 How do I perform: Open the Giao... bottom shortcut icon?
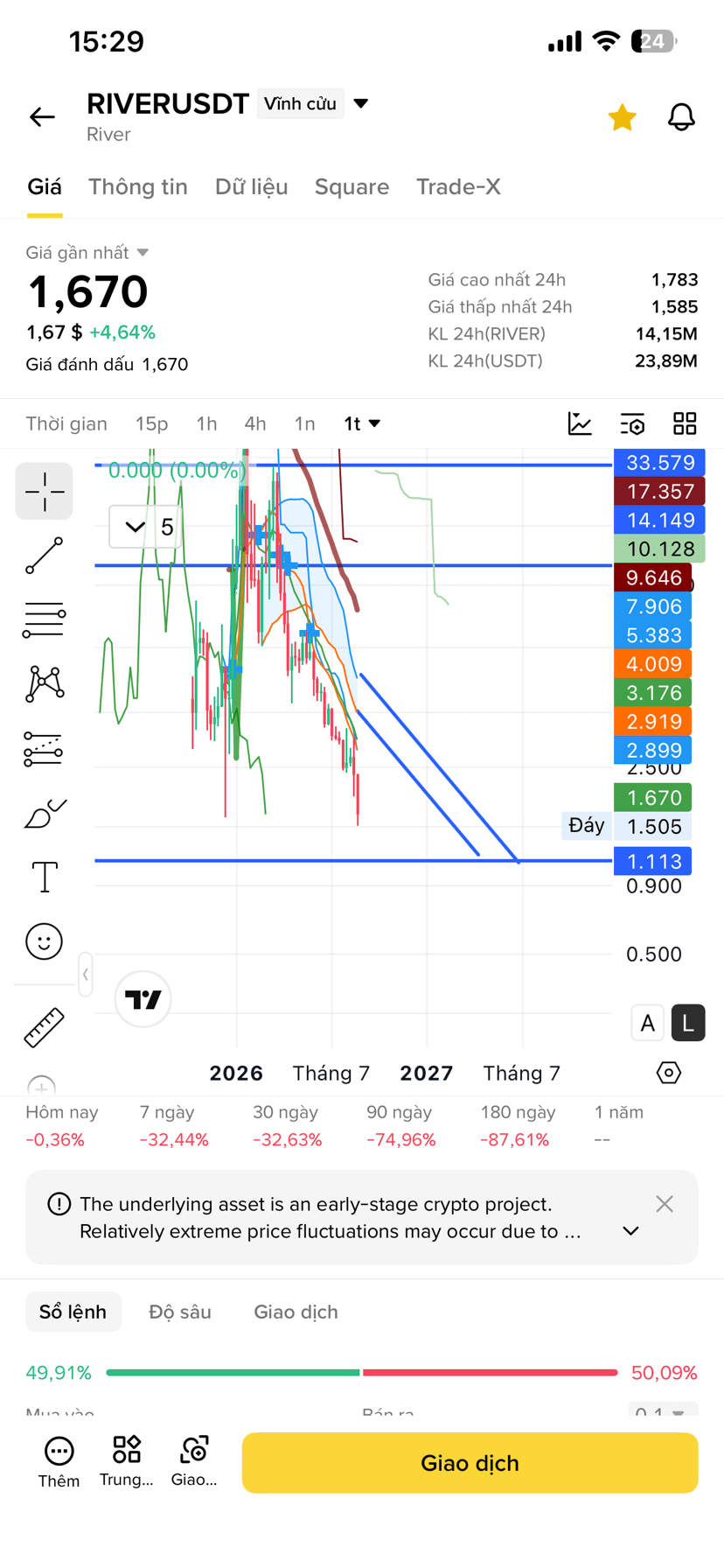coord(194,1461)
